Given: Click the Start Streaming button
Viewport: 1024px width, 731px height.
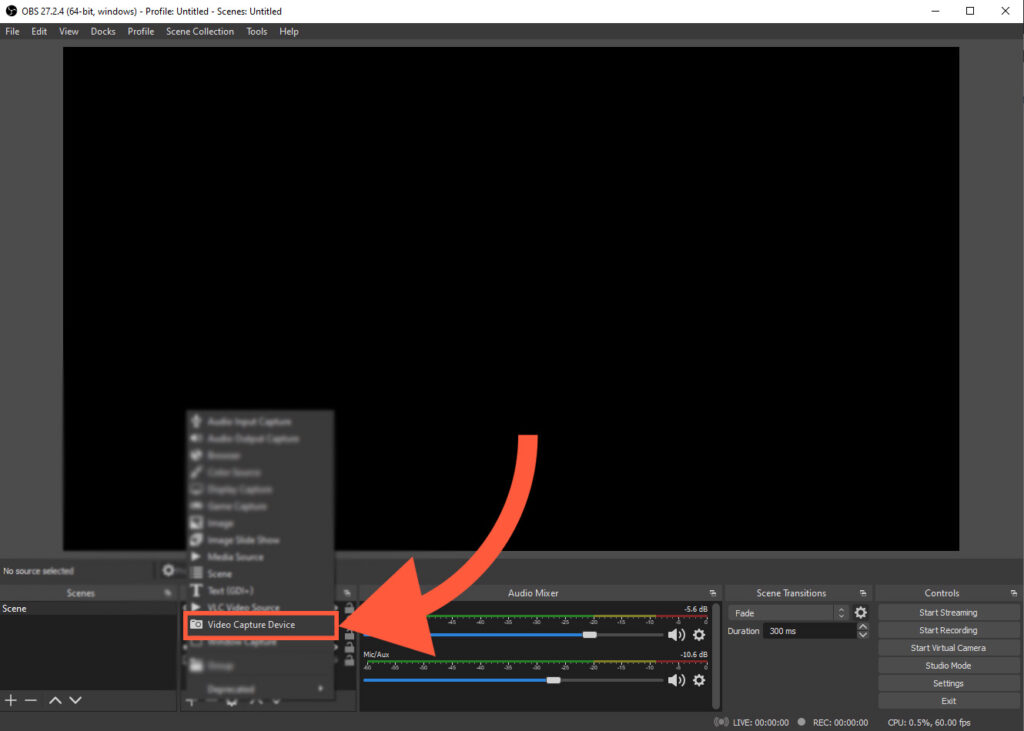Looking at the screenshot, I should pyautogui.click(x=946, y=611).
